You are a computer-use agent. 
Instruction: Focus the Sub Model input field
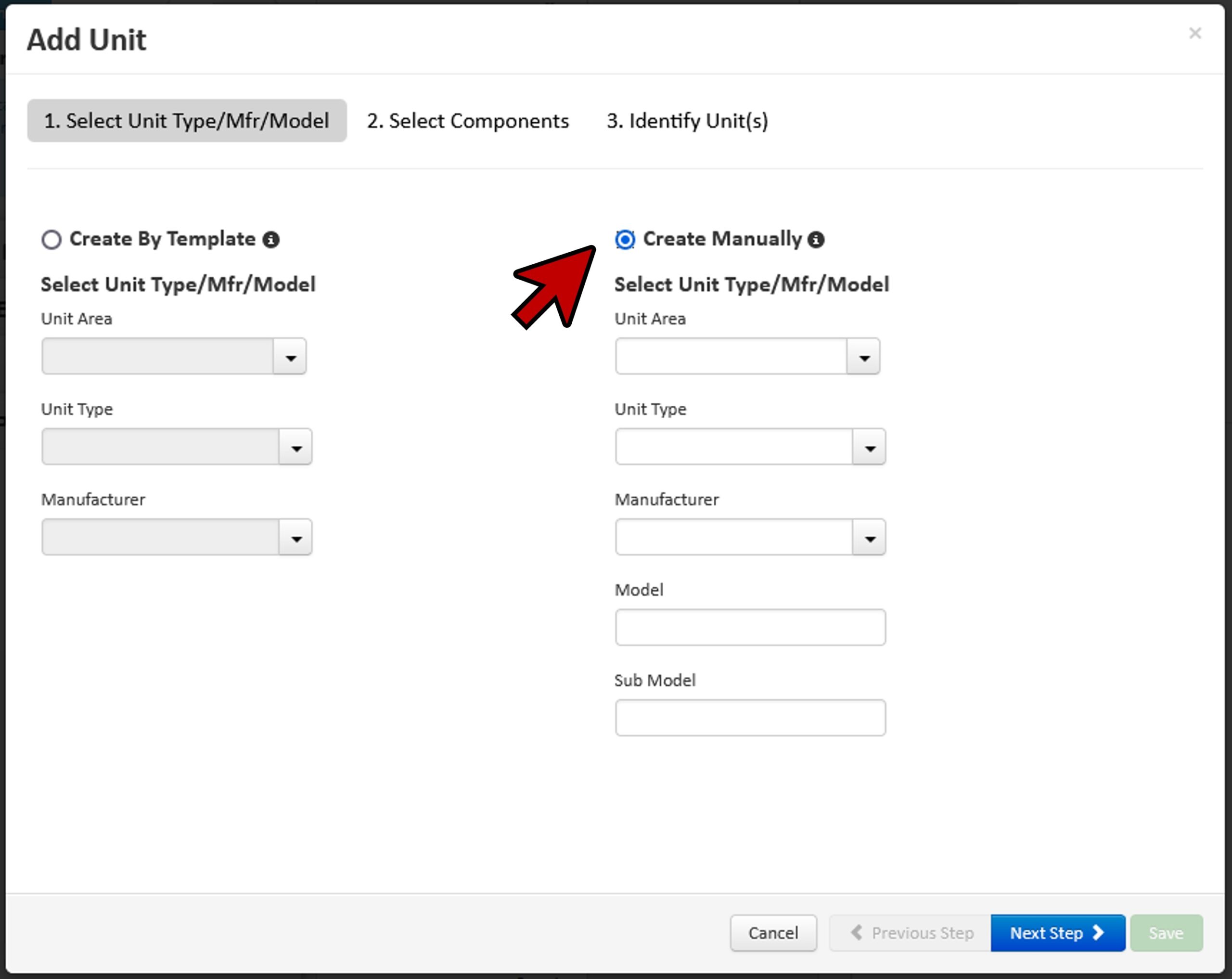coord(750,718)
